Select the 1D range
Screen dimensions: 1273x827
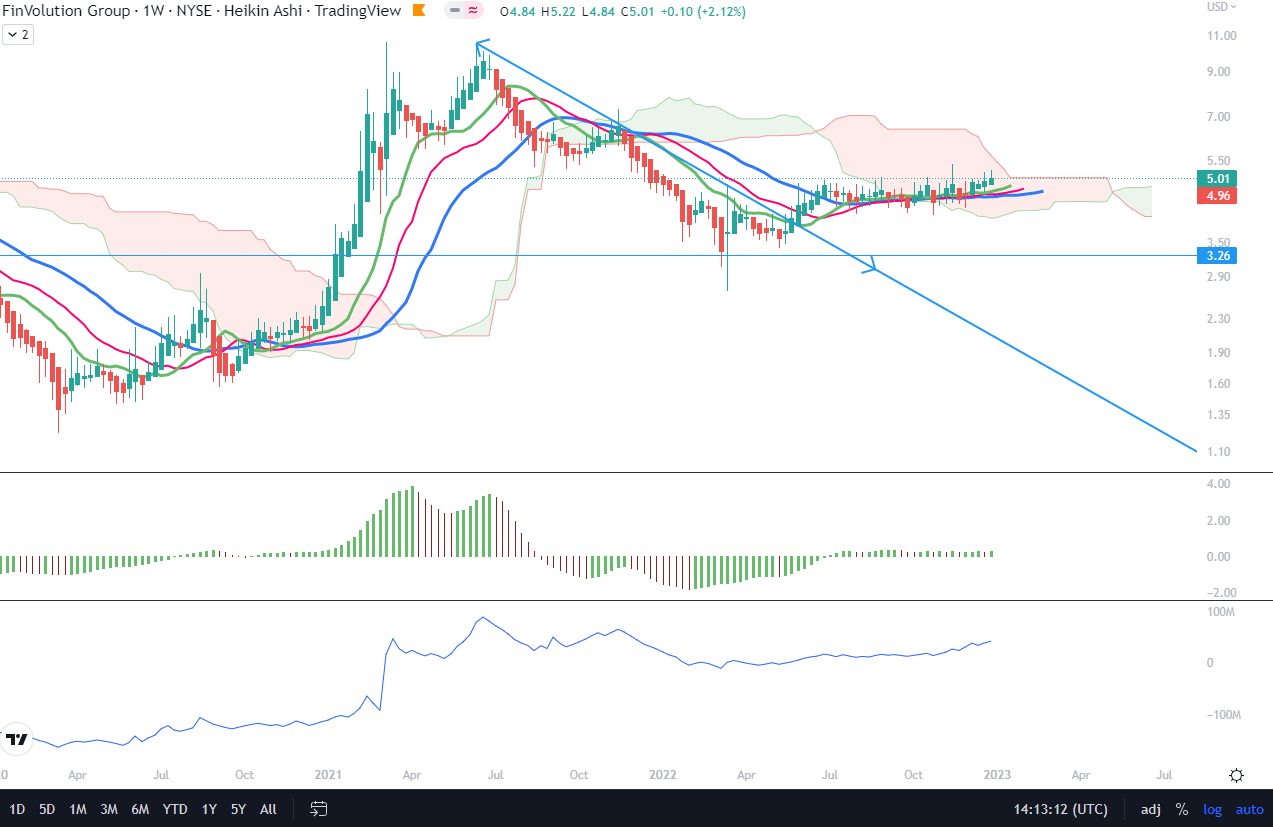click(x=18, y=809)
